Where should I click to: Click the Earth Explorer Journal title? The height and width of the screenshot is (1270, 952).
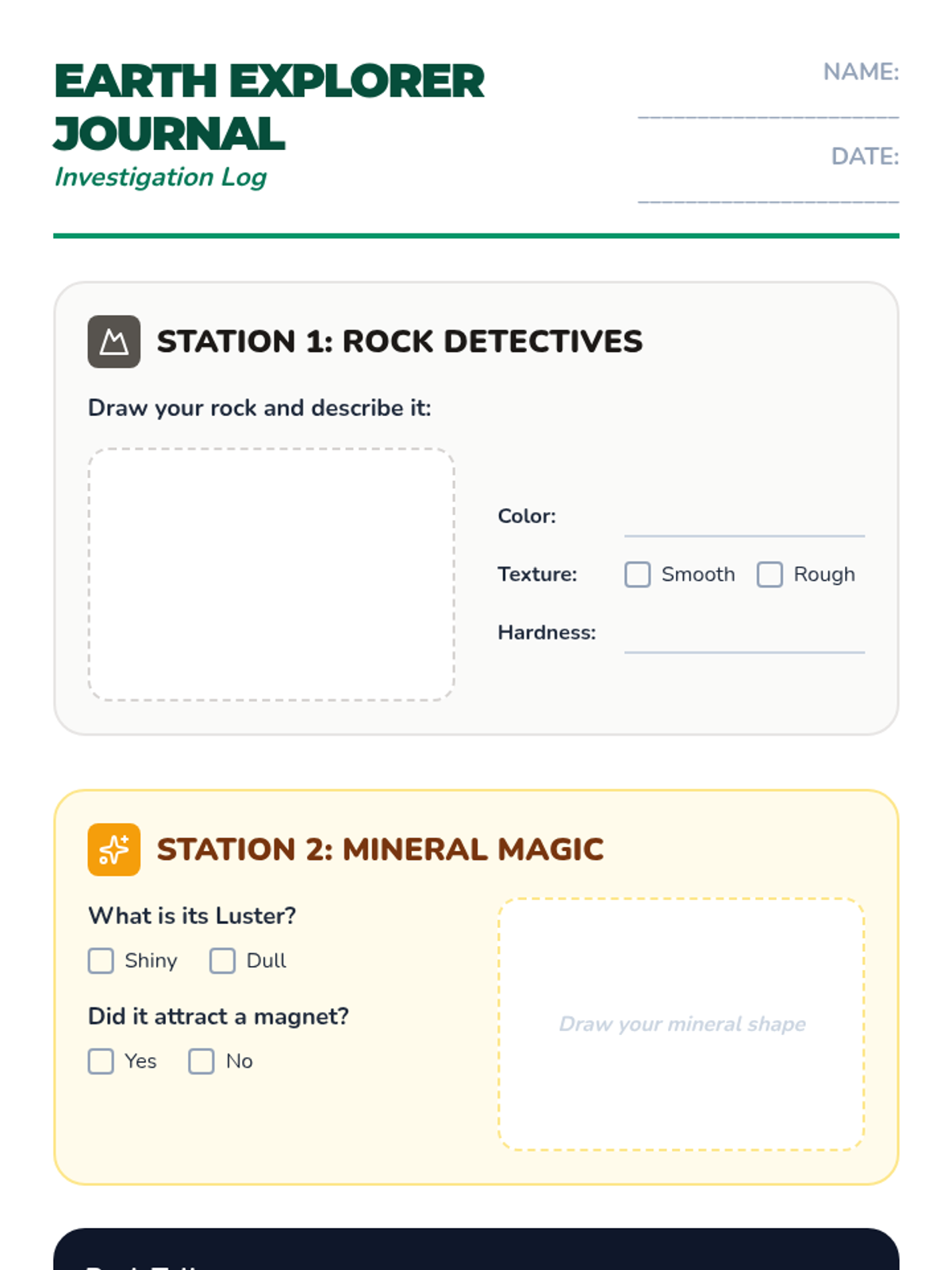pyautogui.click(x=268, y=107)
